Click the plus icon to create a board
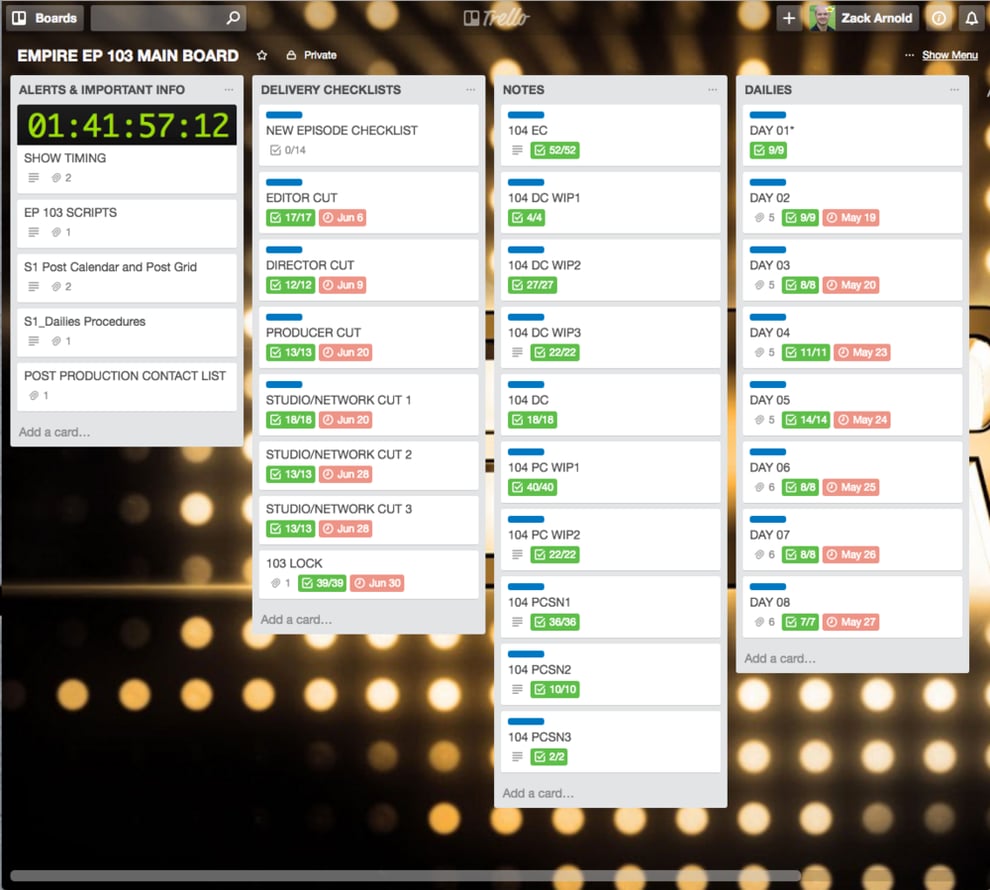The width and height of the screenshot is (990, 890). 789,18
